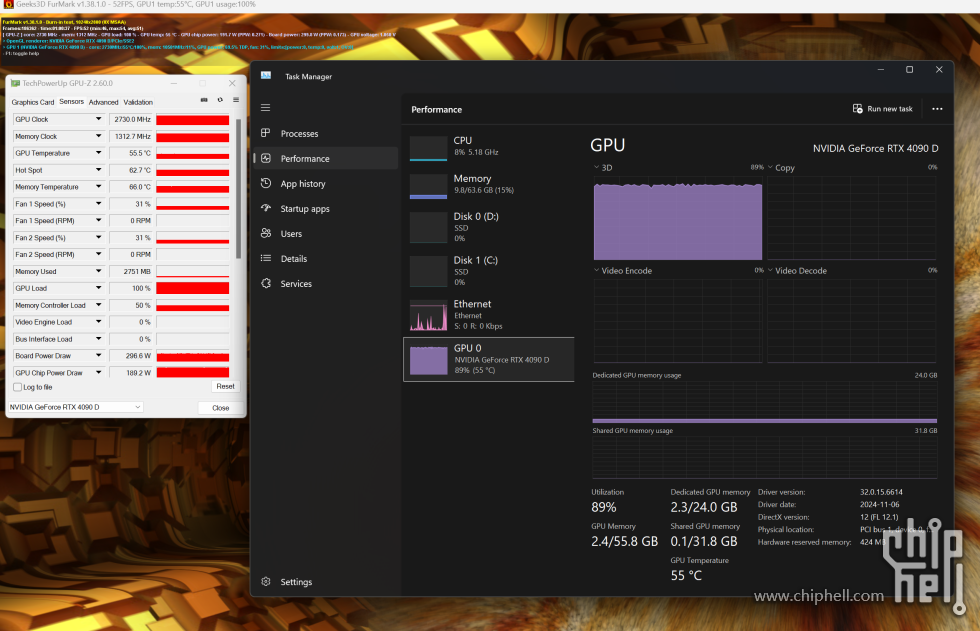Image resolution: width=980 pixels, height=631 pixels.
Task: Click the Memory Temperature 66.0 °C value
Action: (131, 187)
